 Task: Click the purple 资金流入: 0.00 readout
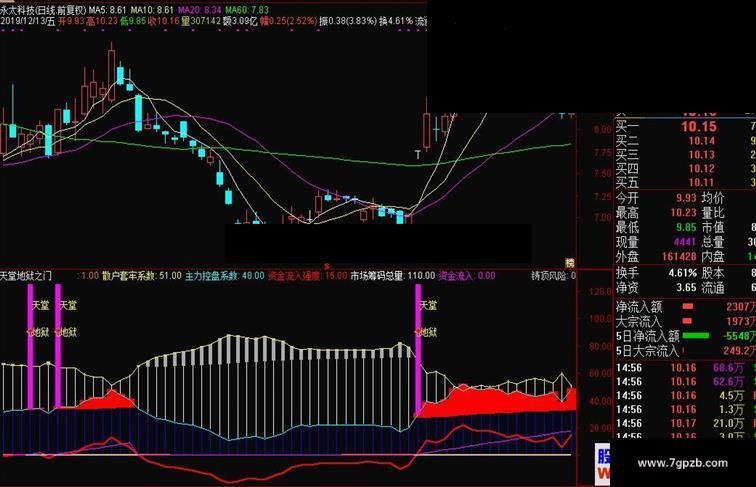467,276
